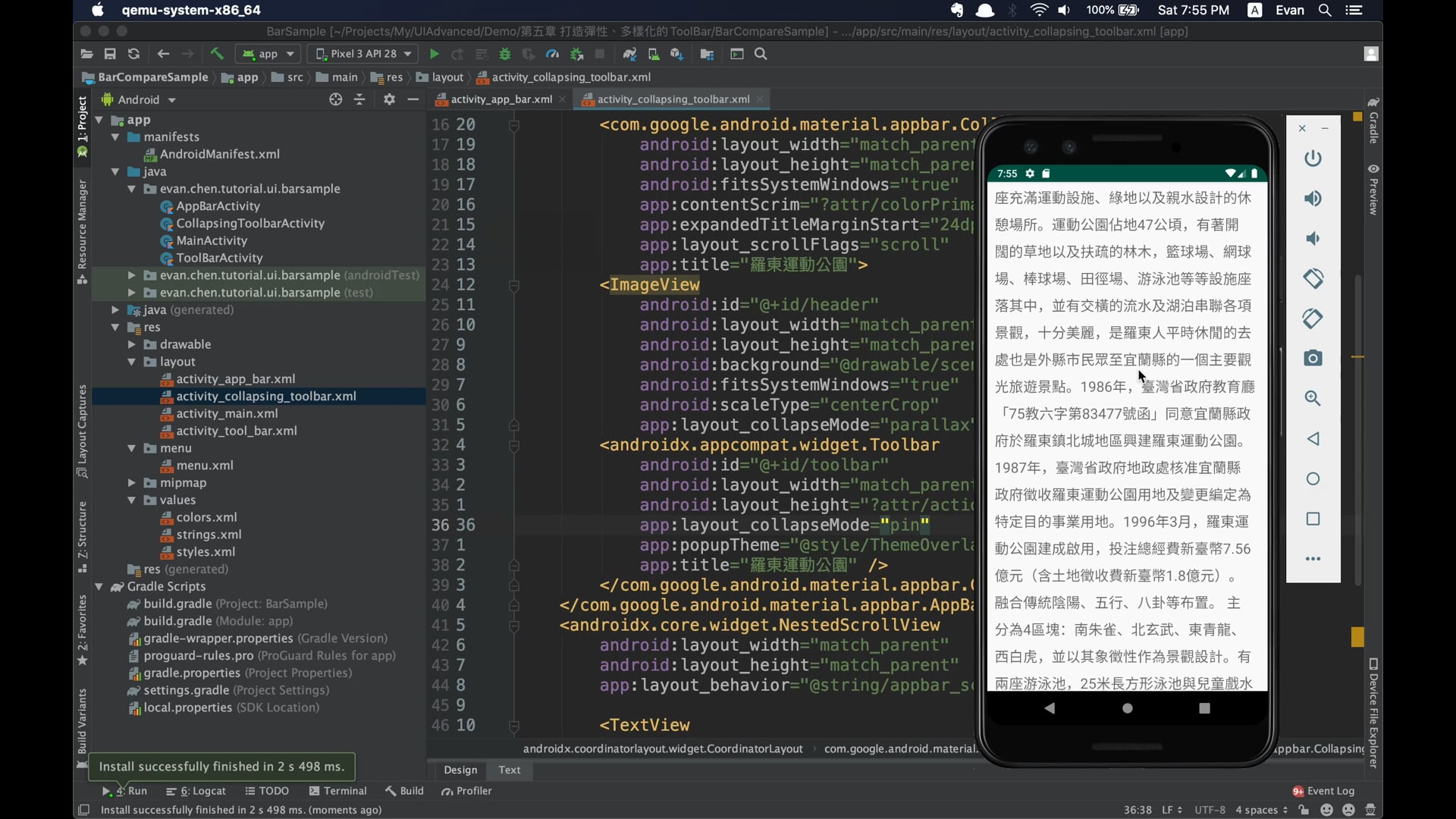The image size is (1456, 819).
Task: Switch to the Design view tab
Action: [x=460, y=770]
